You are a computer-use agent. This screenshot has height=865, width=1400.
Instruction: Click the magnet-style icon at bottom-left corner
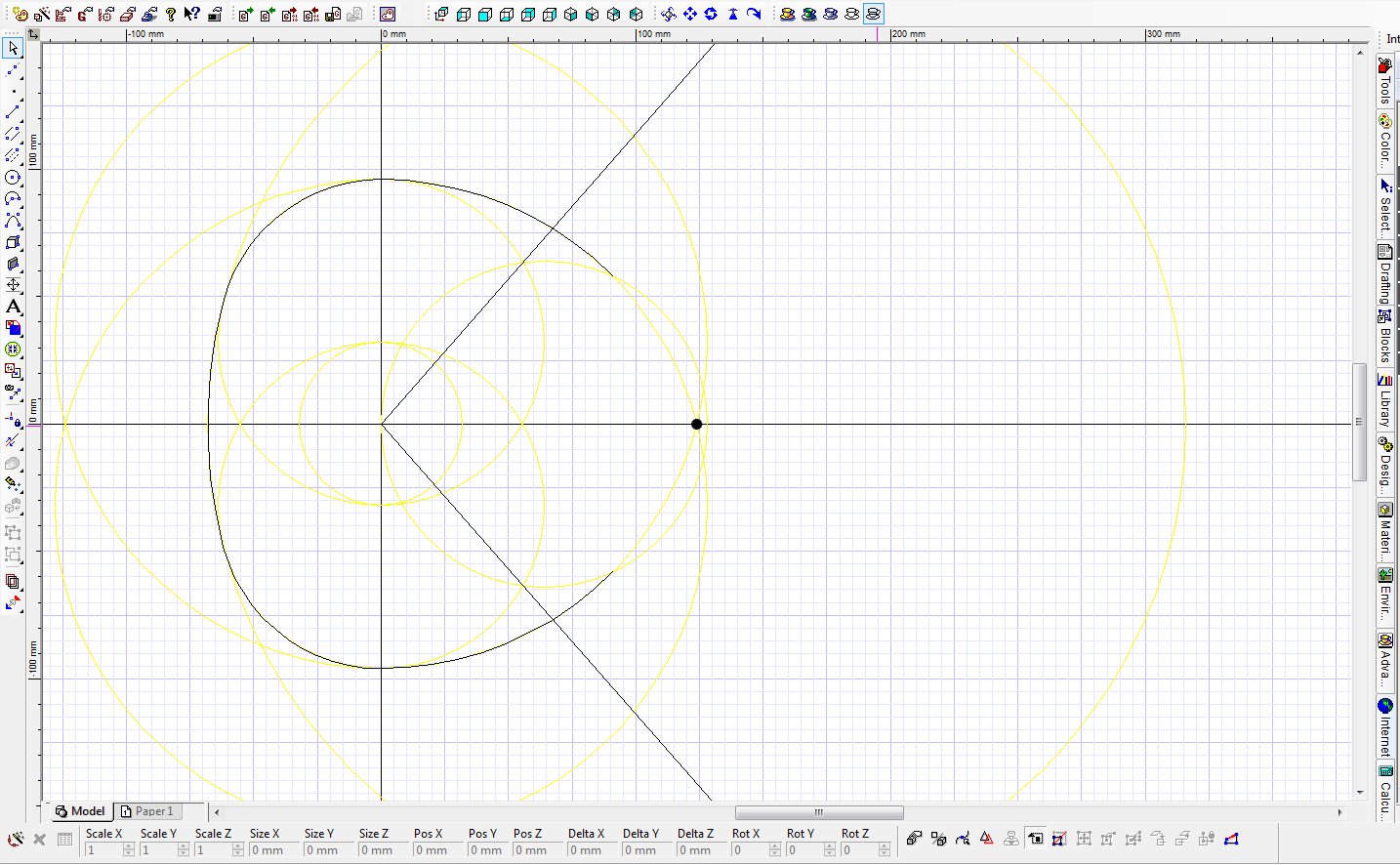tap(15, 840)
